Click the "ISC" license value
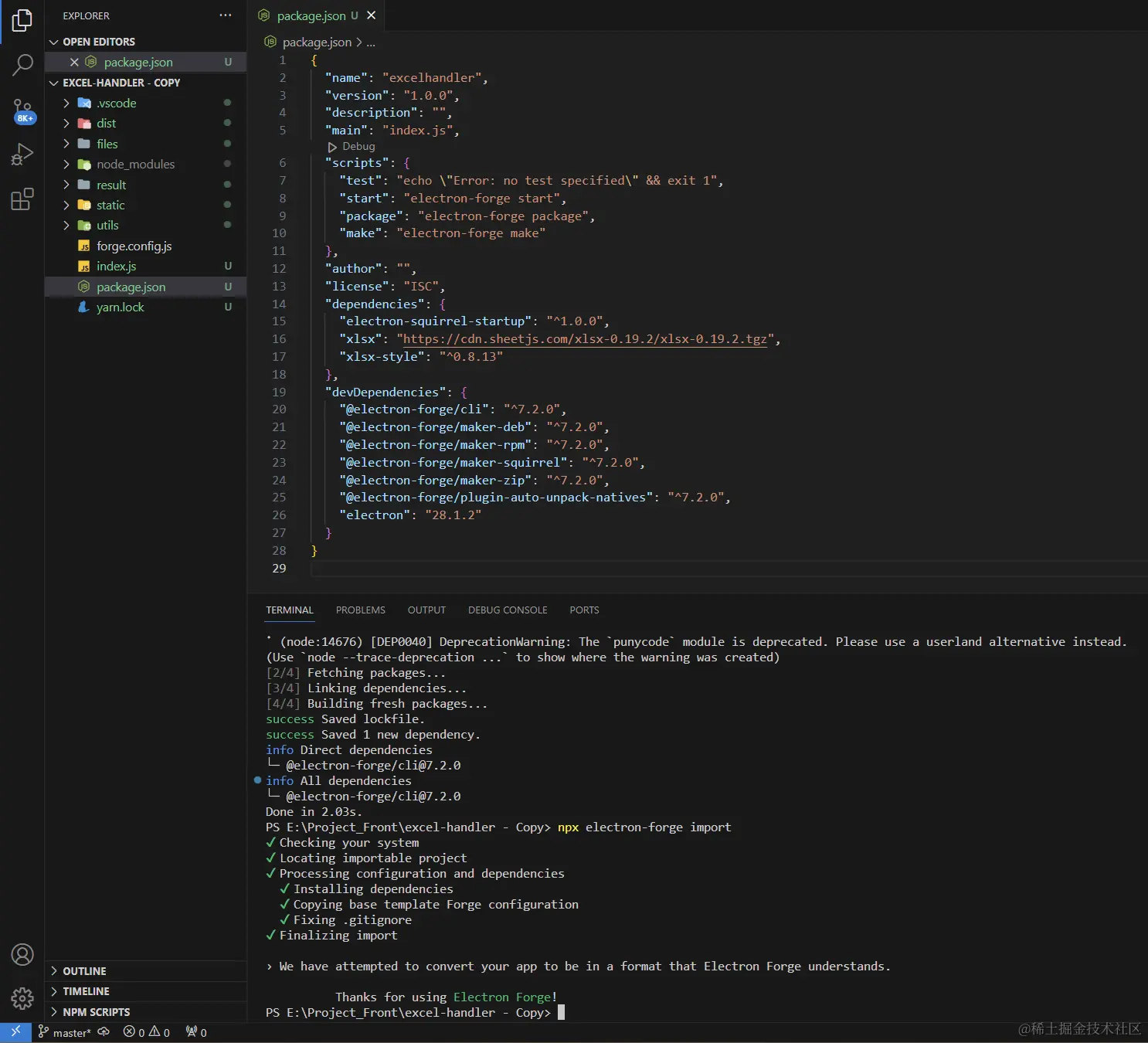This screenshot has width=1148, height=1043. (421, 287)
